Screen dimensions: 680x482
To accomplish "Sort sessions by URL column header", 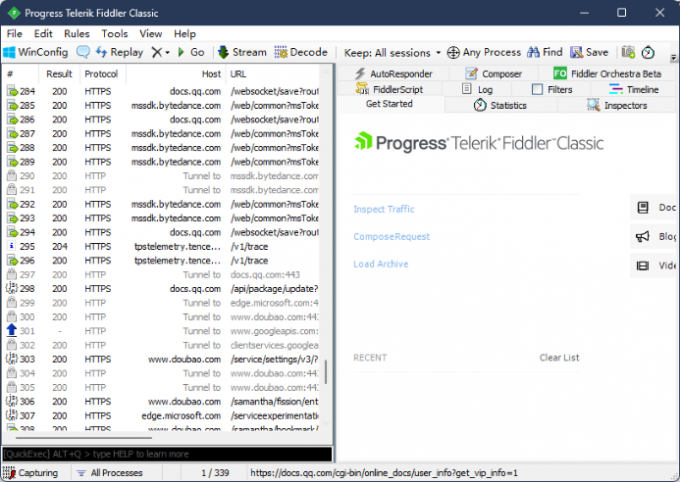I will coord(272,74).
